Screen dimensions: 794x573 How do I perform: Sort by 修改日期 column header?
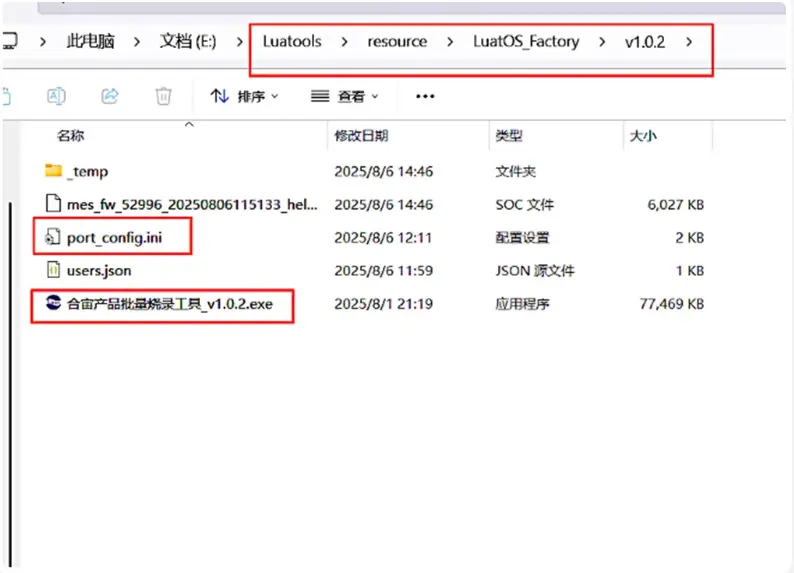[361, 135]
